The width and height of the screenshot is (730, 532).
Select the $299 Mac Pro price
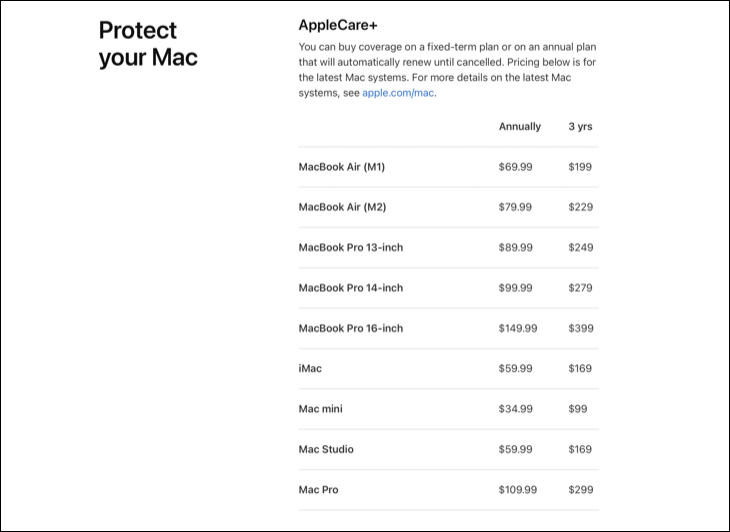580,490
